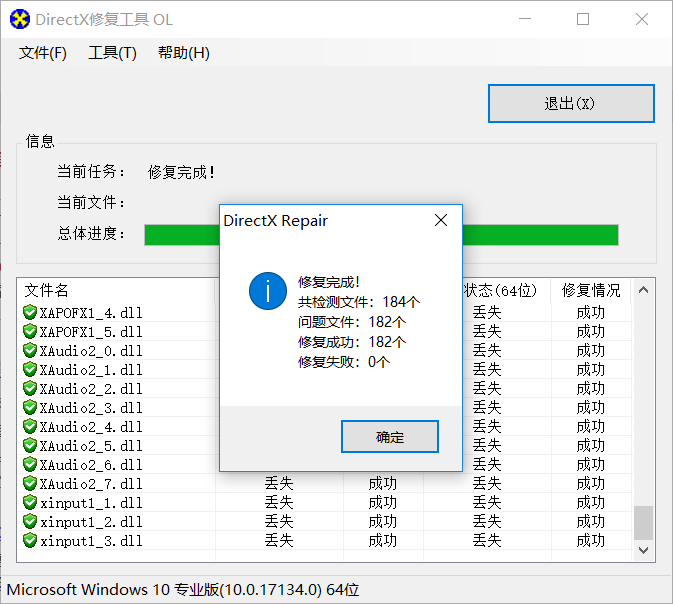The width and height of the screenshot is (673, 604).
Task: Click the 问题文件: 182个 line
Action: point(352,322)
